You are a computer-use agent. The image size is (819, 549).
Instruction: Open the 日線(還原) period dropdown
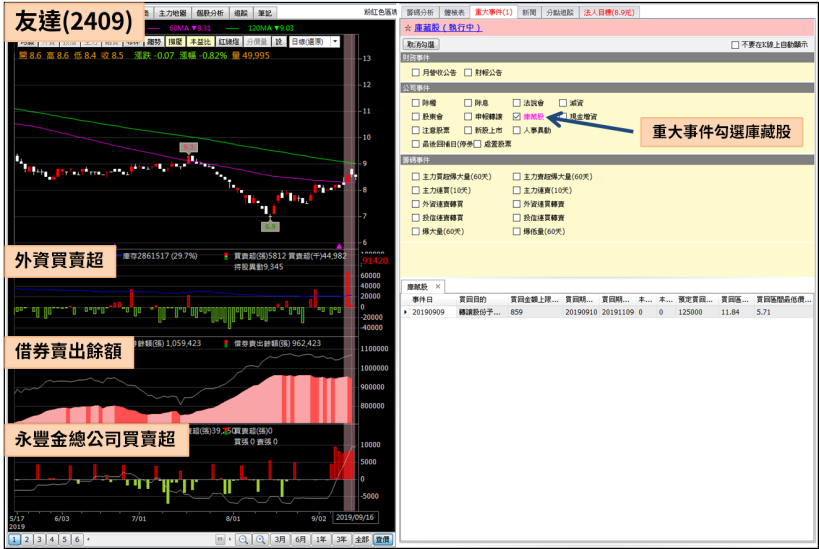tap(314, 42)
